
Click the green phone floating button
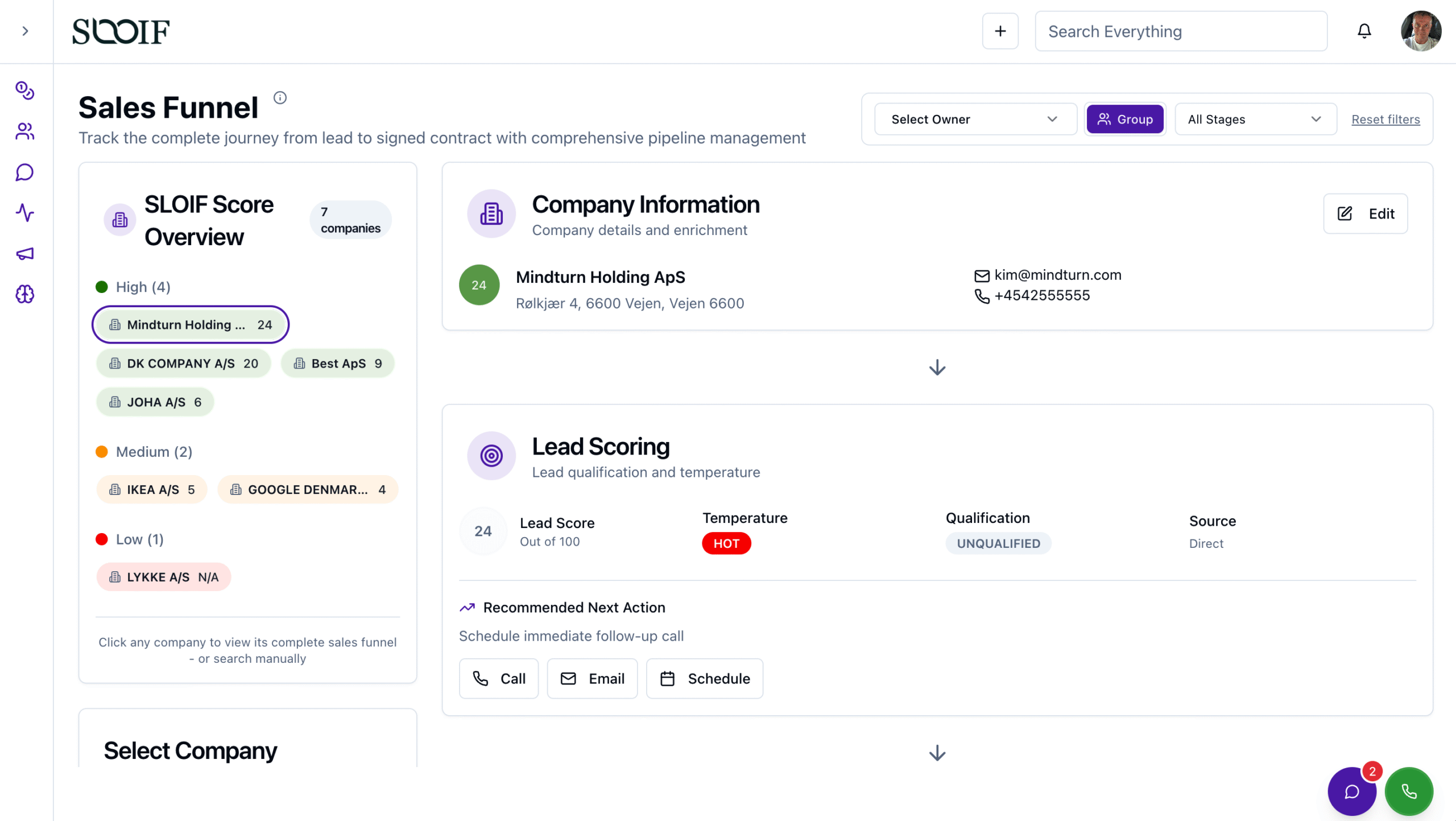[x=1408, y=791]
